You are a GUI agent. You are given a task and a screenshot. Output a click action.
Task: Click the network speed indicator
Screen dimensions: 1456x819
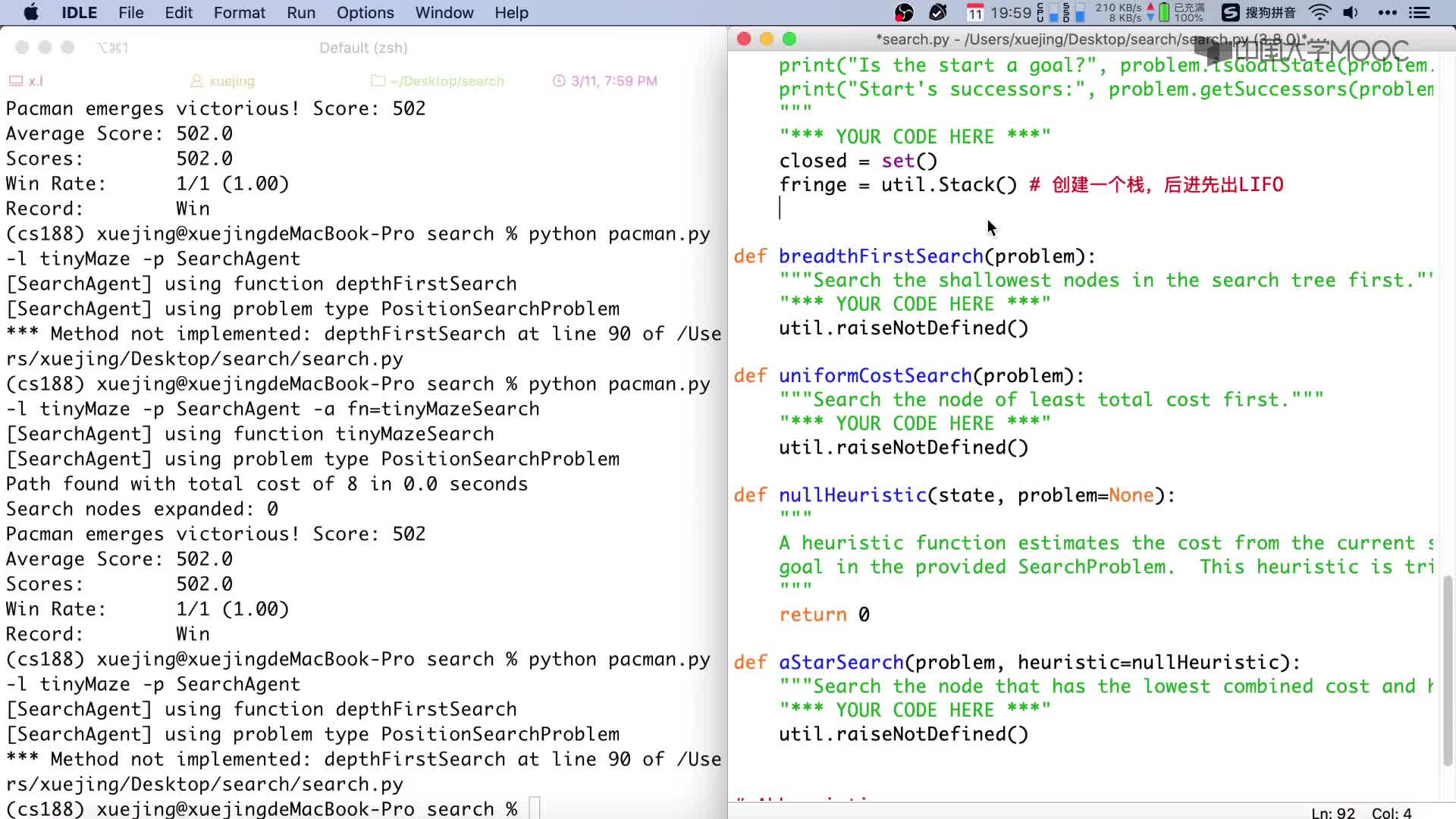point(1125,13)
